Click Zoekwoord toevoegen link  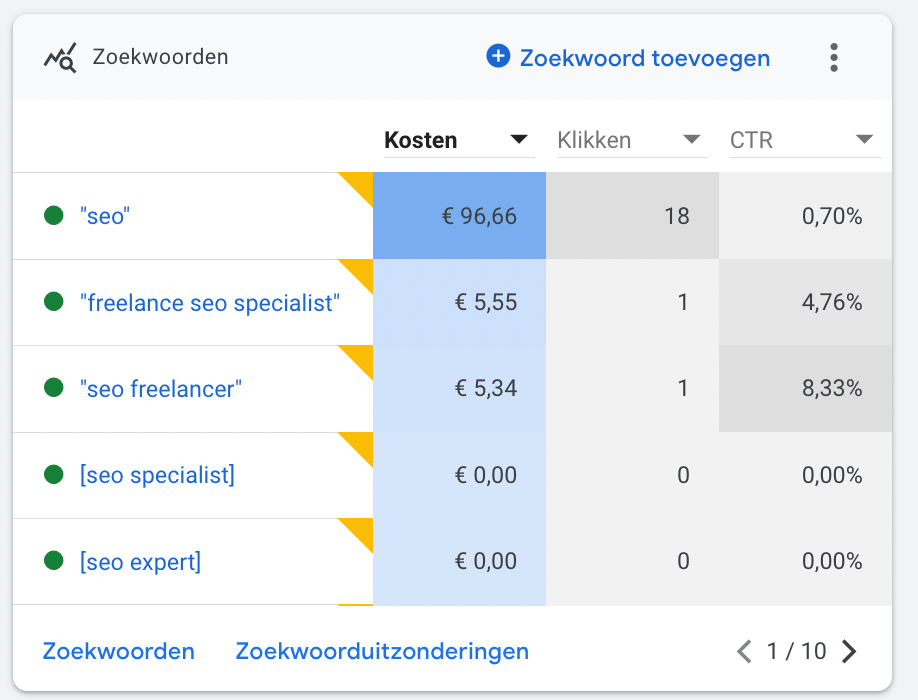coord(645,58)
